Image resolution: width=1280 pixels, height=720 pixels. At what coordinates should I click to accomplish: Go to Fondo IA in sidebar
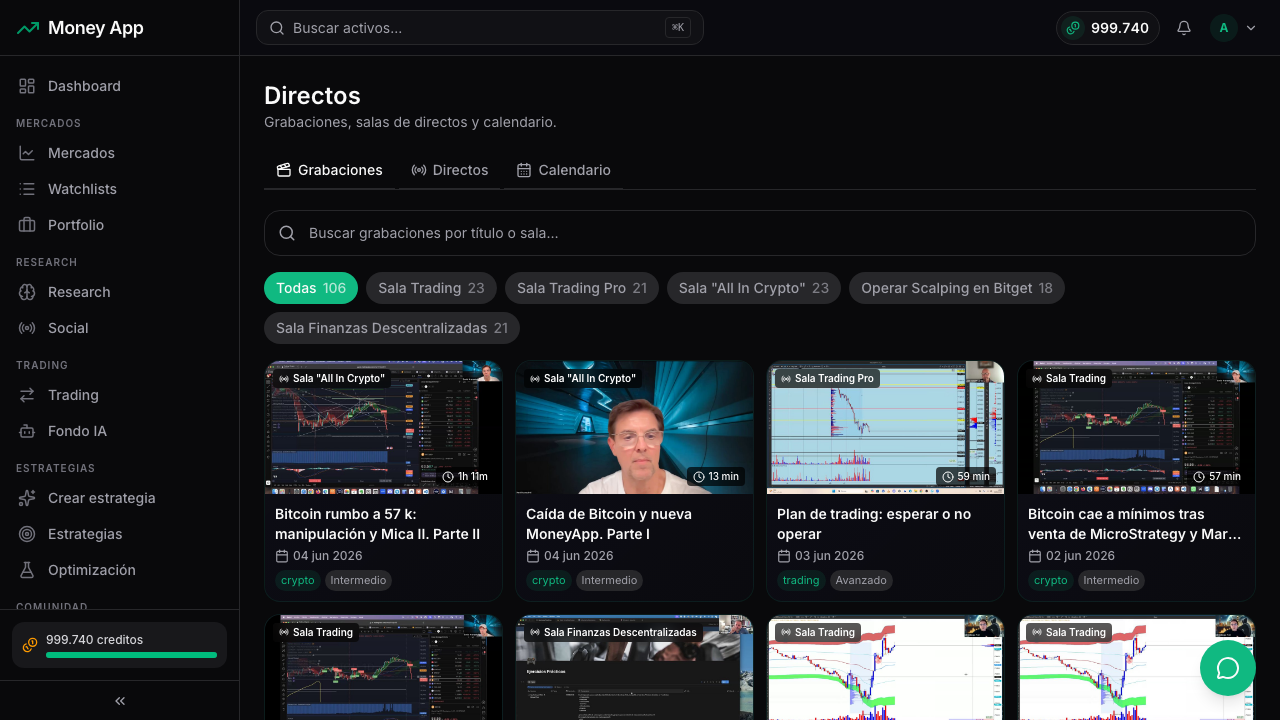click(x=120, y=431)
